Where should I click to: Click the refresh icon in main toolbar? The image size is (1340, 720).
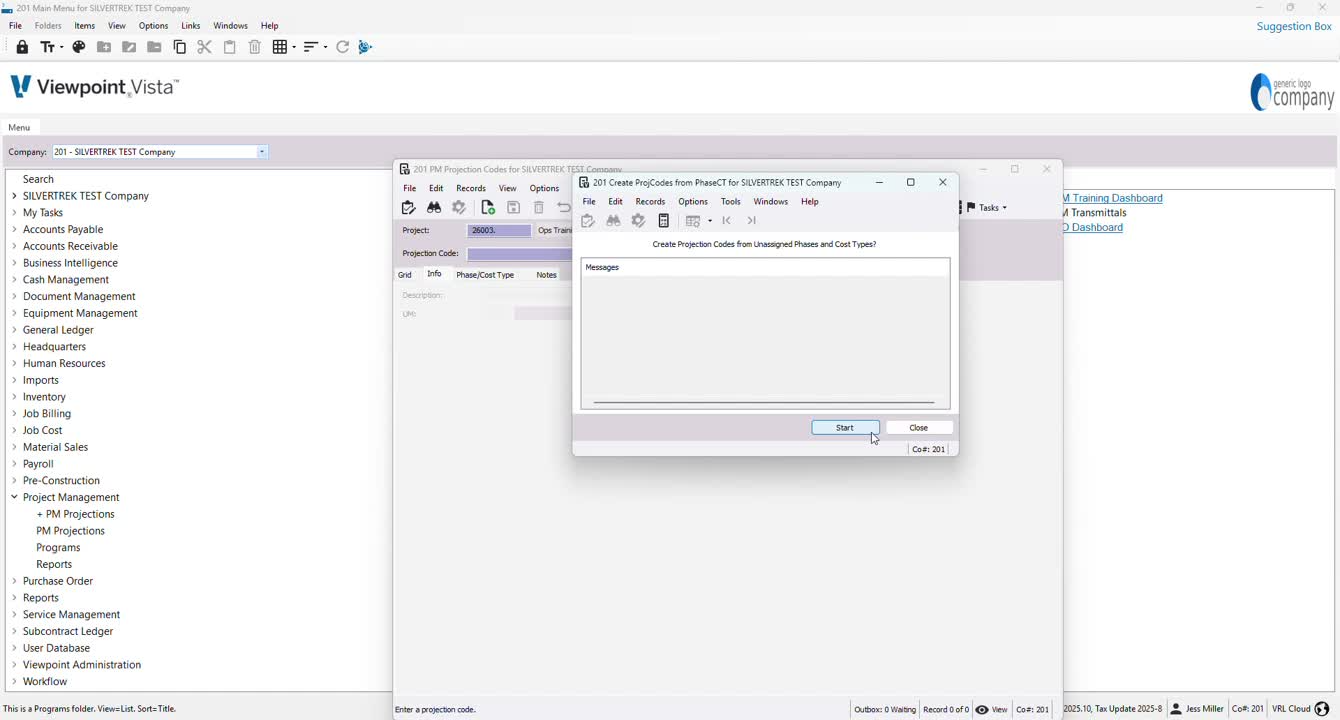tap(343, 47)
